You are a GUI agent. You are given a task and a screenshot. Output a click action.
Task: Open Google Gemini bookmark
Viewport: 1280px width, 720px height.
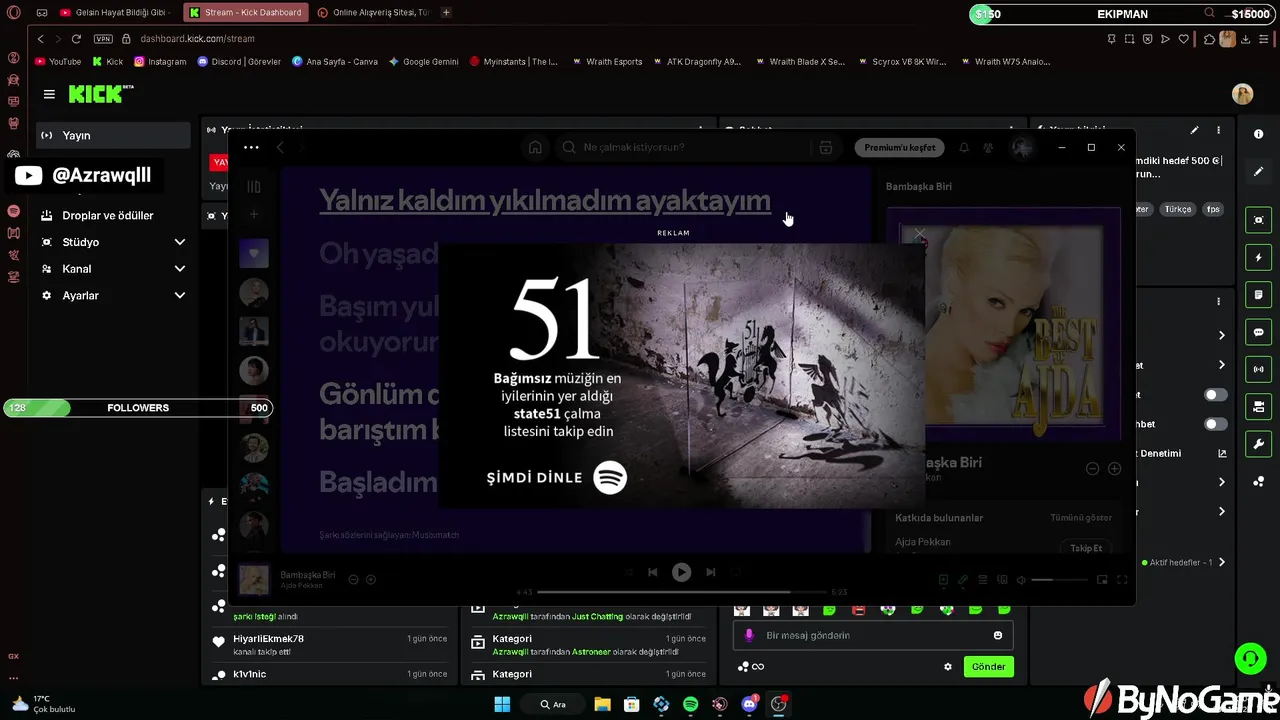coord(424,61)
